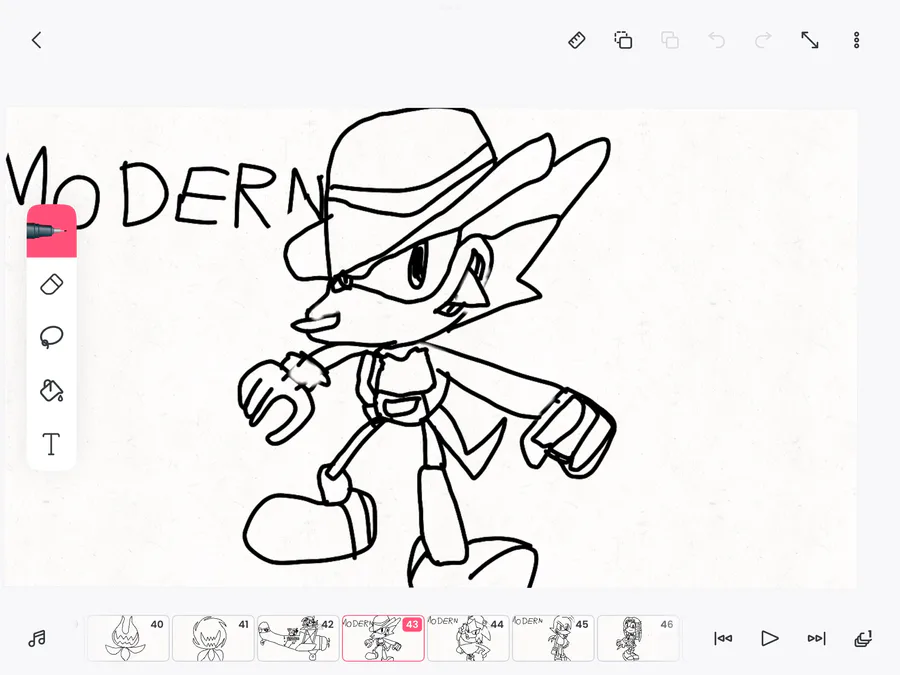Select the pen brush tool
Screen dimensions: 900x675
[52, 231]
